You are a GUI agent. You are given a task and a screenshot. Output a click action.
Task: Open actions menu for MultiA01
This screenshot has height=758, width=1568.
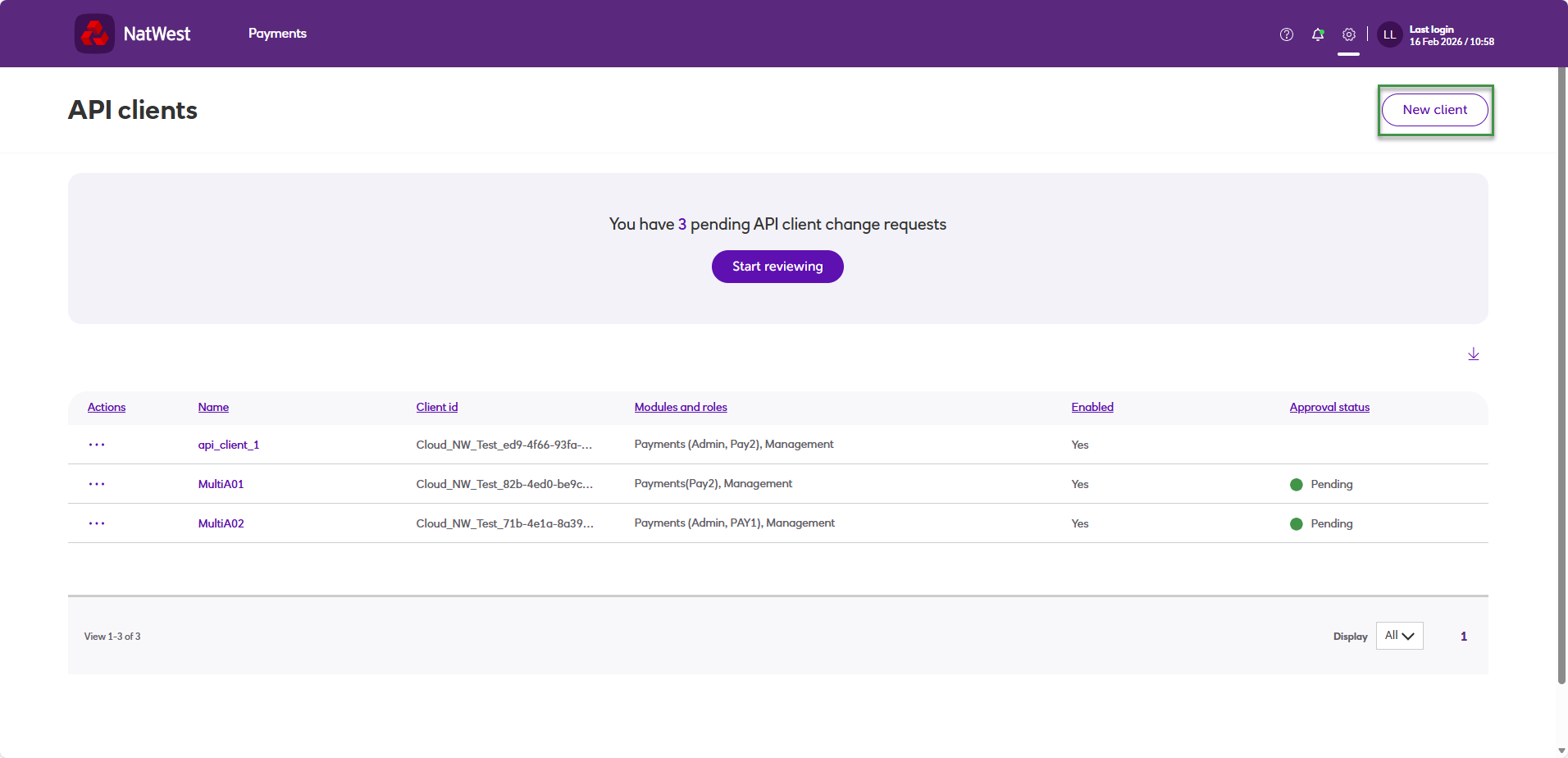pyautogui.click(x=97, y=484)
